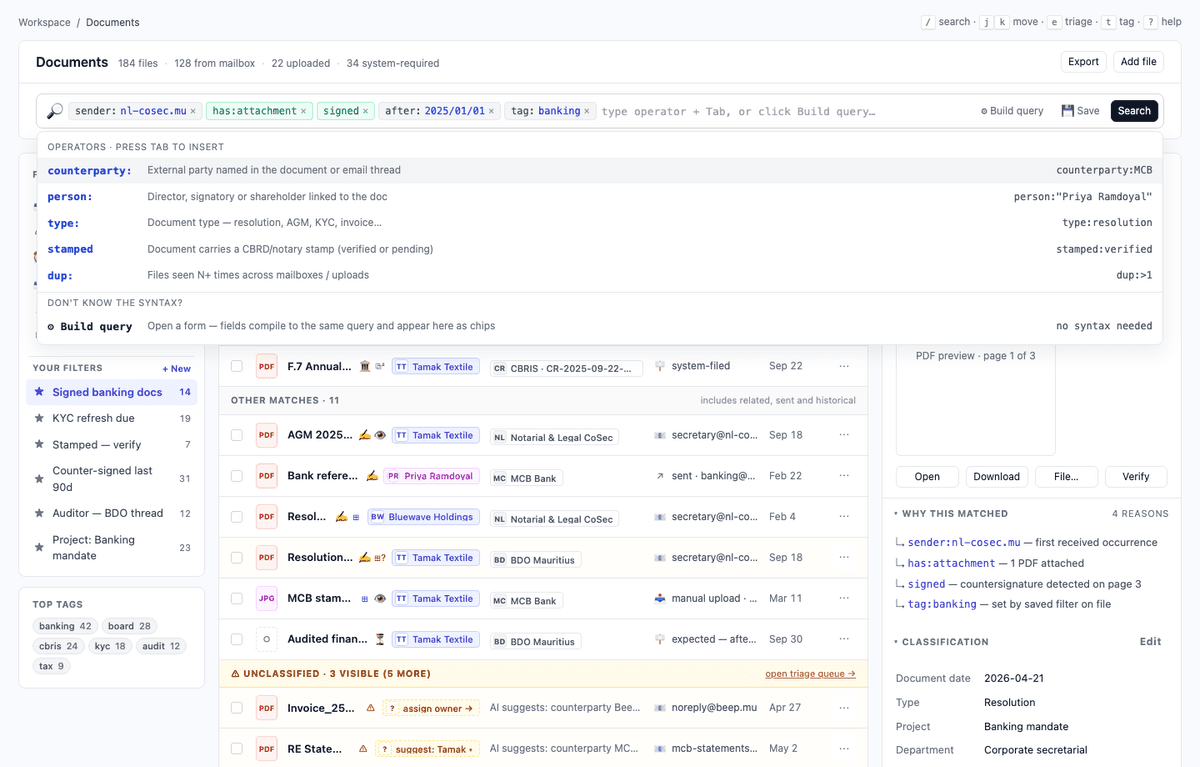Click the Verify button

coord(1136,477)
